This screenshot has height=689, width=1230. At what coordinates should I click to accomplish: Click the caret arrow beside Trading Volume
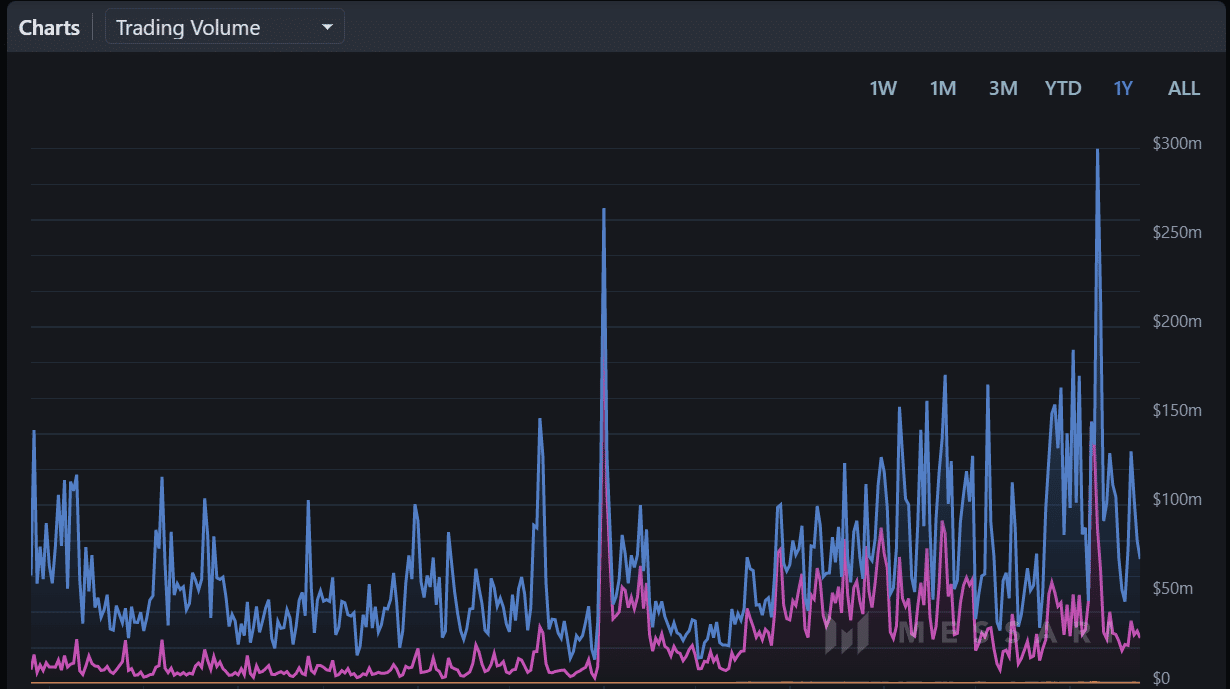[x=327, y=28]
